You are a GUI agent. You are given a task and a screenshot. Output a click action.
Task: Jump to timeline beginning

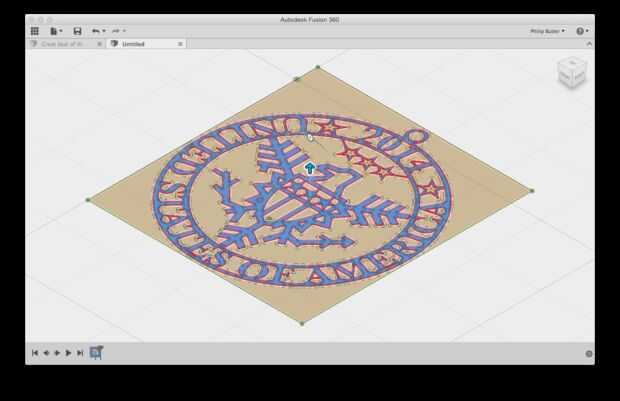coord(35,353)
